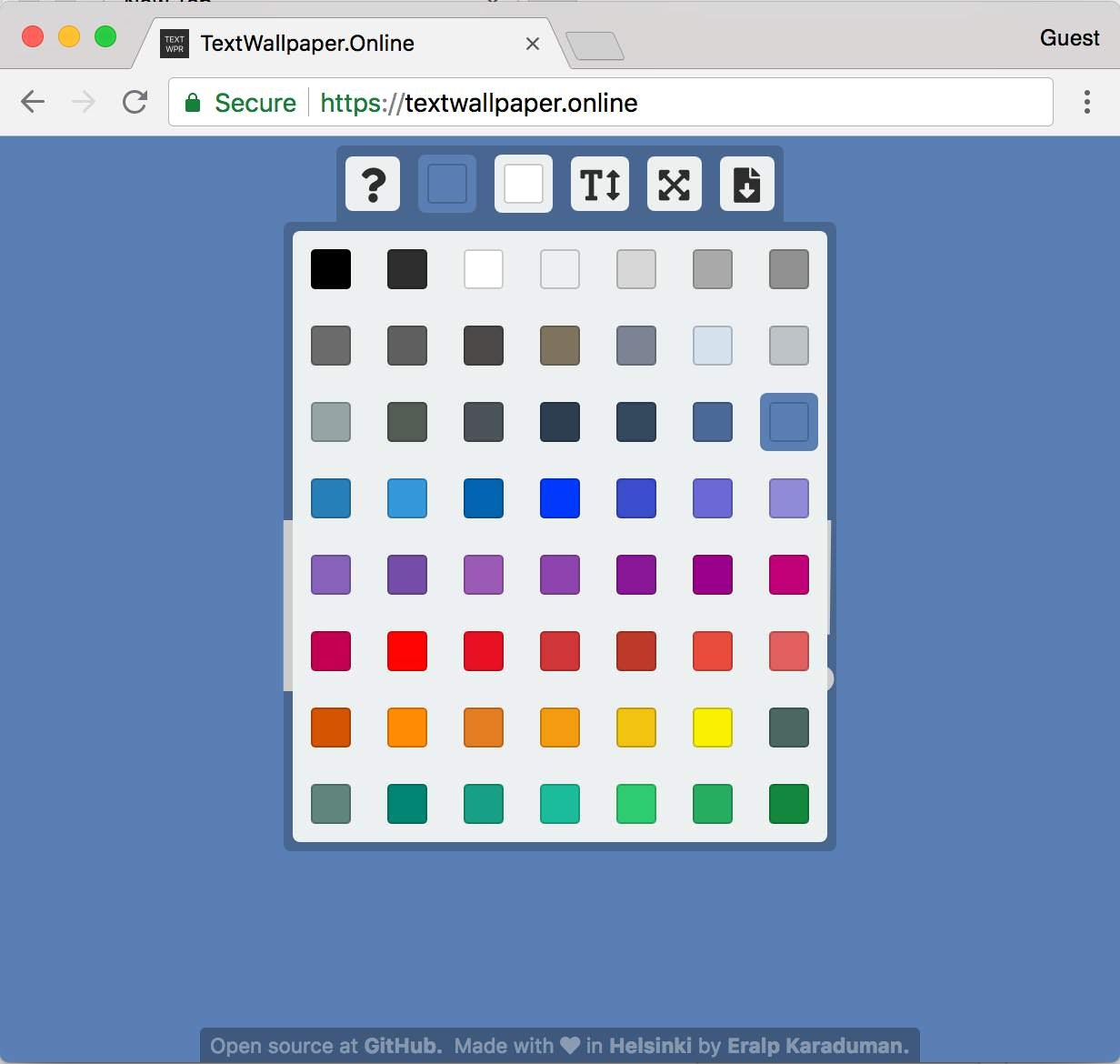
Task: Open the question mark help button
Action: 373,185
